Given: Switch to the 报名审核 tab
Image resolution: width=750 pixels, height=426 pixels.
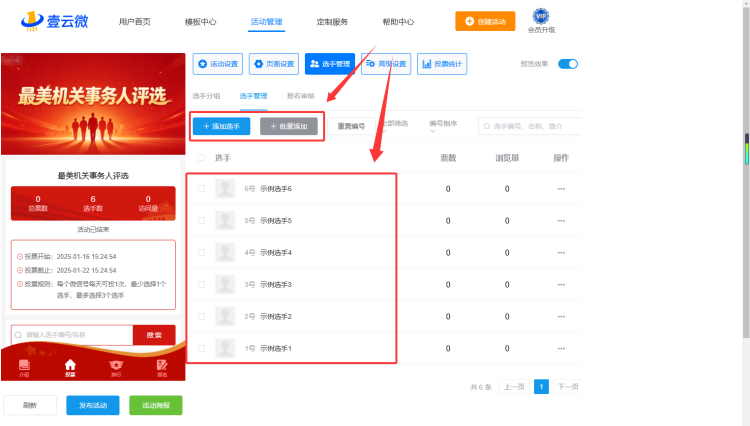Looking at the screenshot, I should click(x=300, y=96).
